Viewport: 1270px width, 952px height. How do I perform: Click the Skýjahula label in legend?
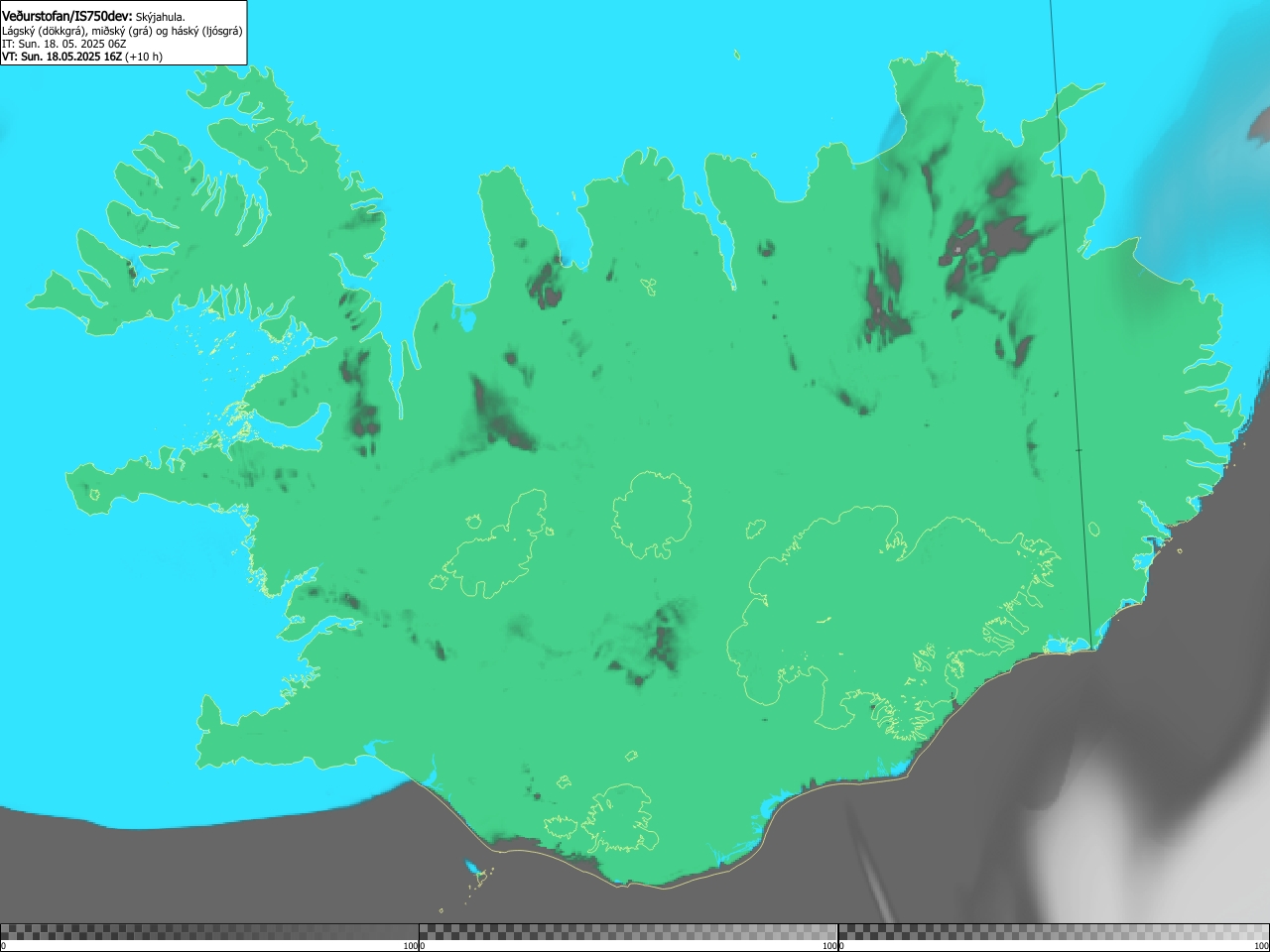[161, 17]
